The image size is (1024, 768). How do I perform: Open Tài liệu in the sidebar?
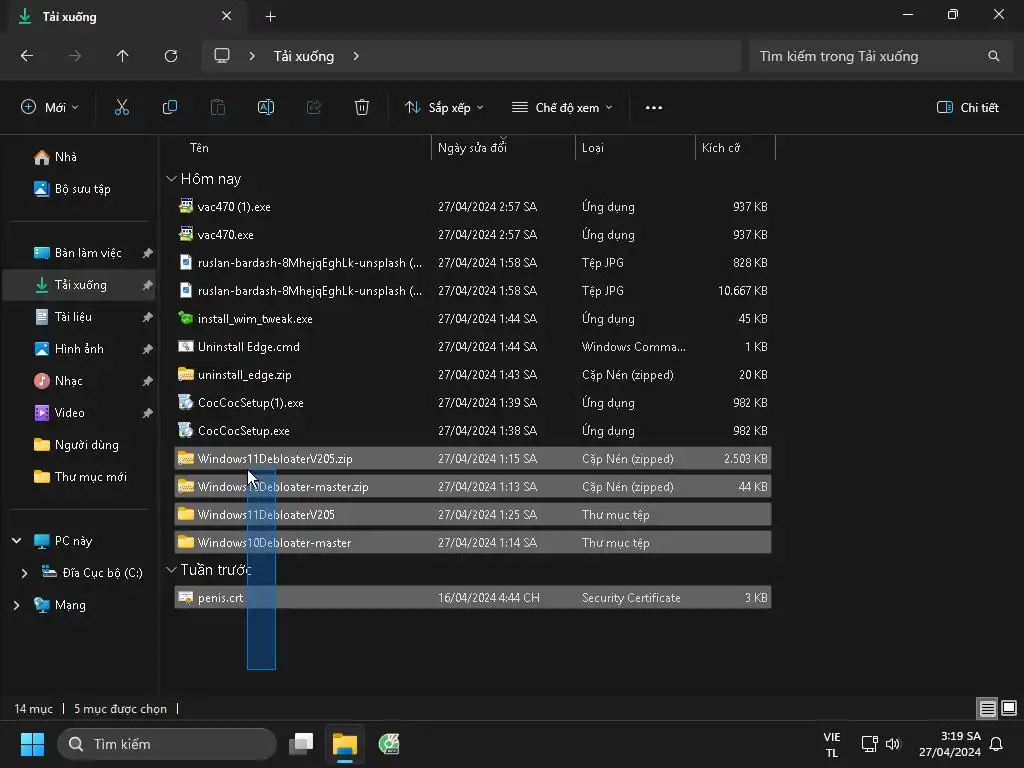78,317
